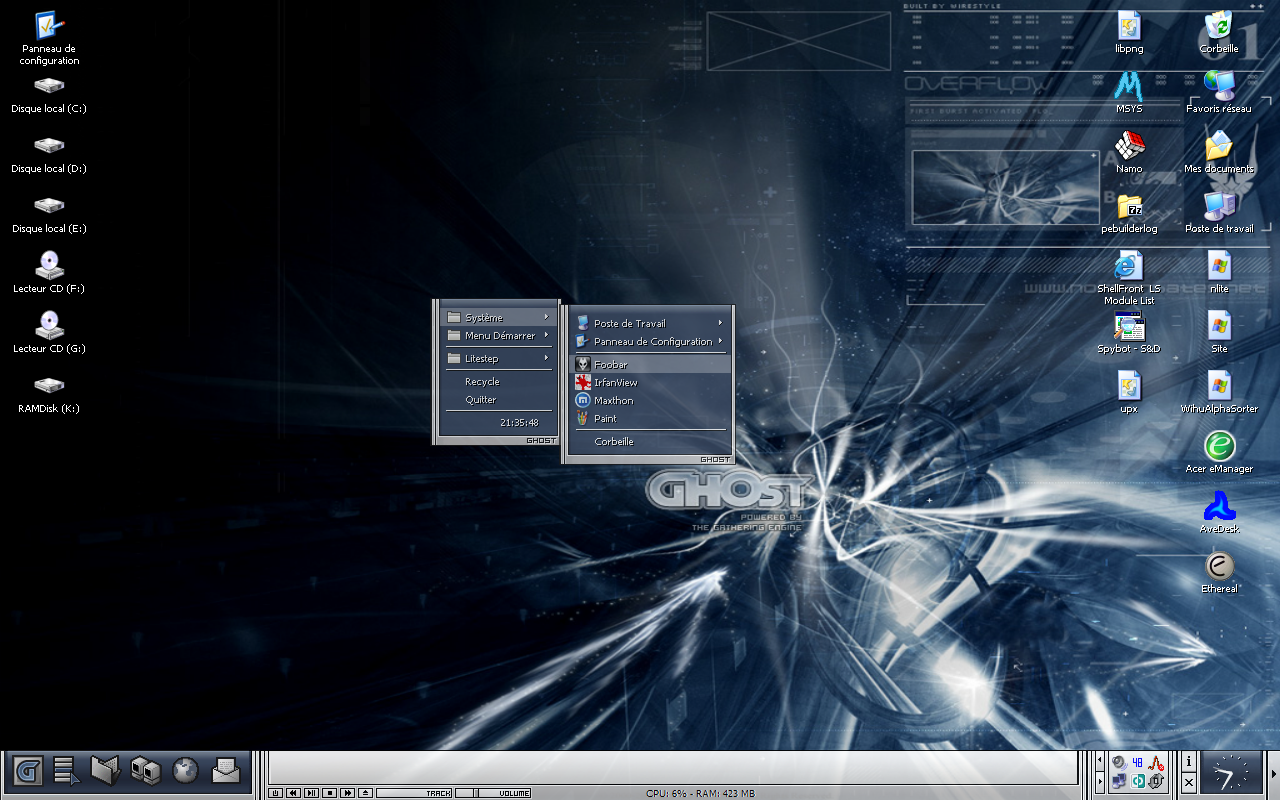Click the fast-forward next track button
Screen dimensions: 1280x800
pos(347,793)
